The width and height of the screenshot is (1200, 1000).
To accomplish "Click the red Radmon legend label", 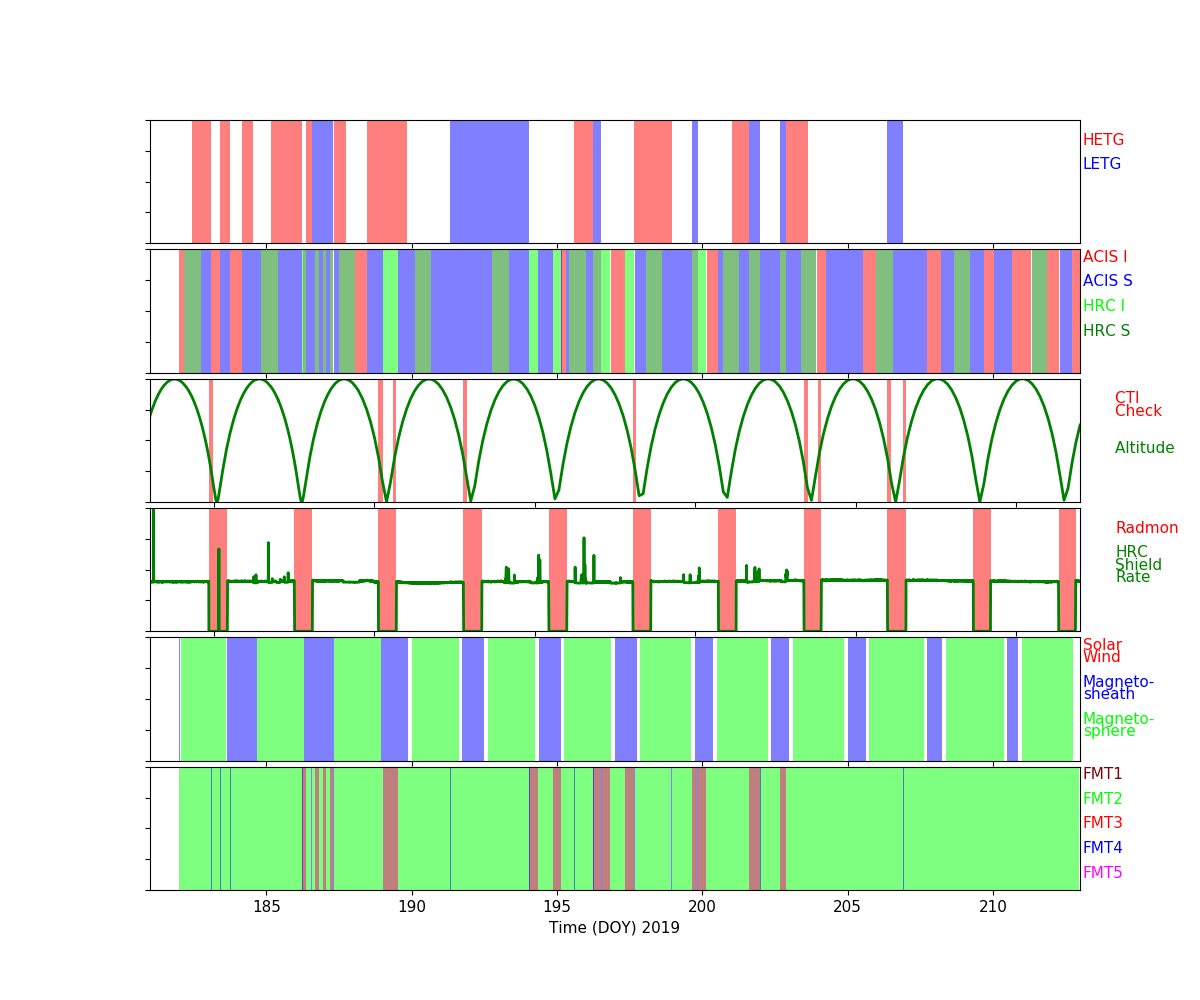I will [x=1146, y=528].
